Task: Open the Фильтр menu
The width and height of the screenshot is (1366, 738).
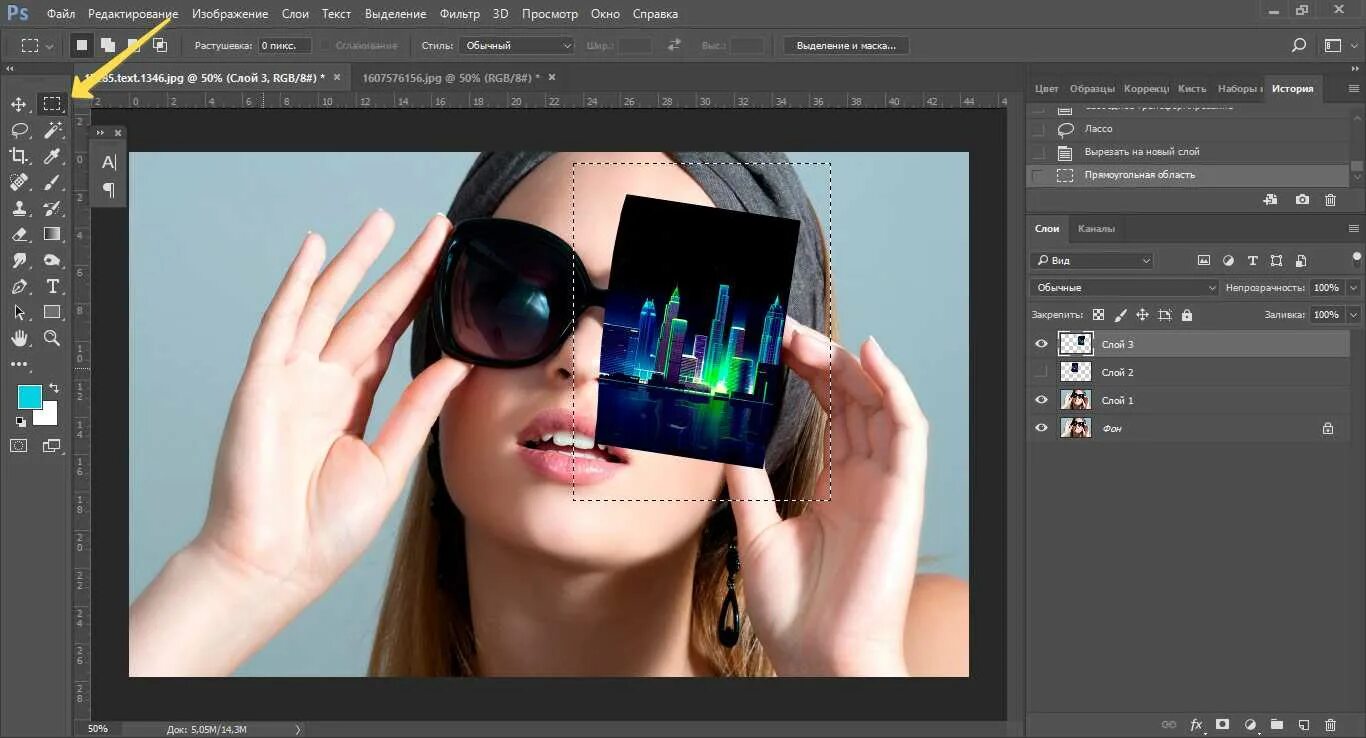Action: click(460, 14)
